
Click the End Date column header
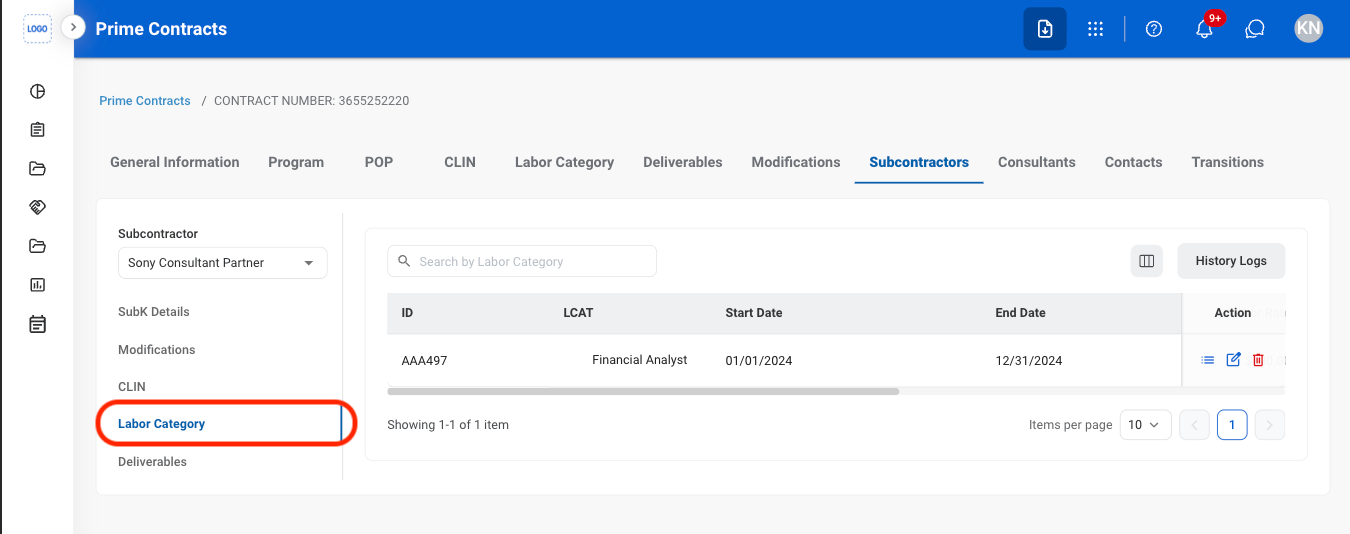pos(1020,313)
